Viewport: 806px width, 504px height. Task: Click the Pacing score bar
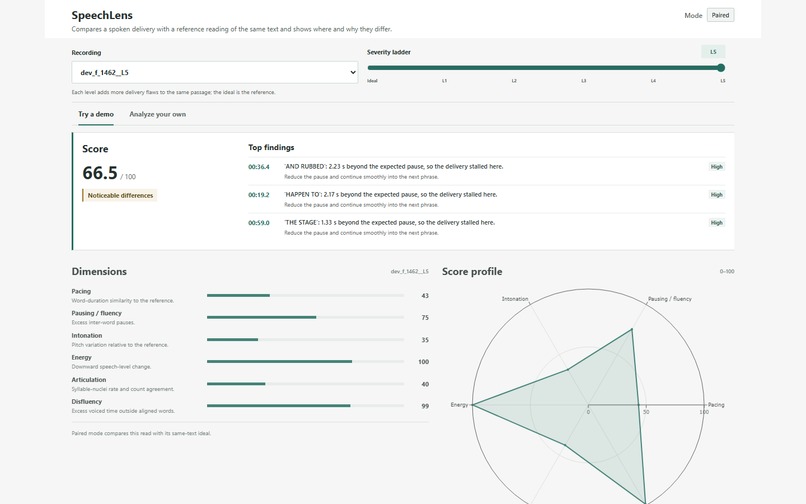tap(305, 296)
